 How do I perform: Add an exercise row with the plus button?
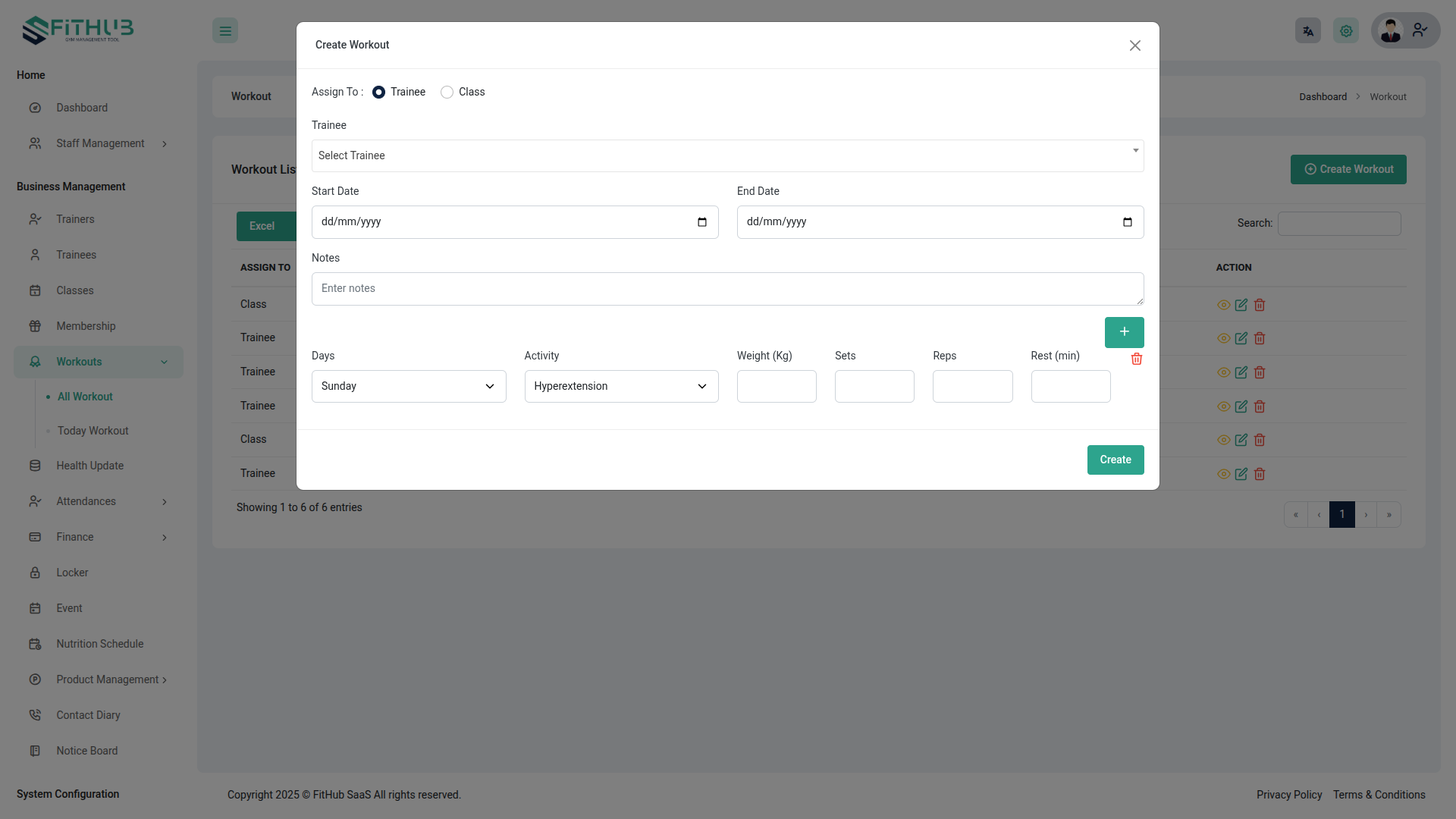pyautogui.click(x=1124, y=331)
